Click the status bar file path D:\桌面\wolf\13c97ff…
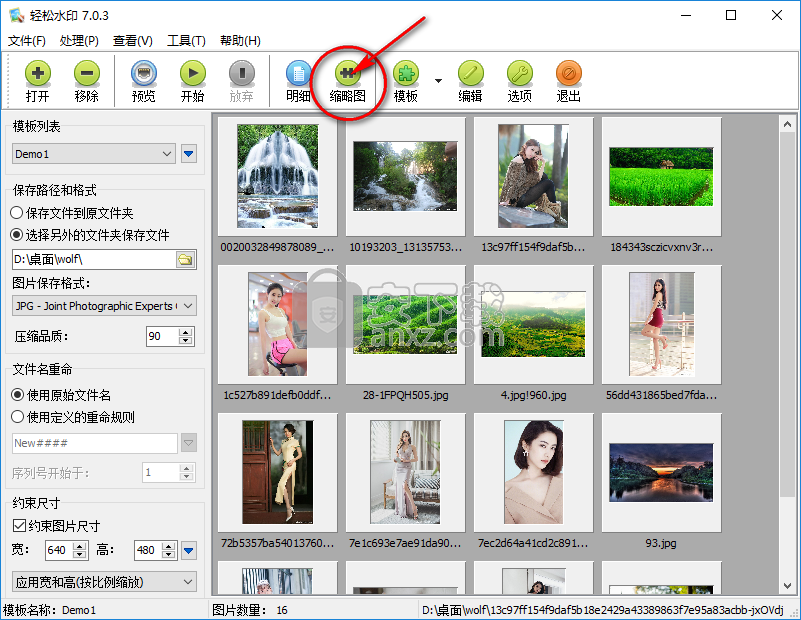This screenshot has height=620, width=801. 603,610
